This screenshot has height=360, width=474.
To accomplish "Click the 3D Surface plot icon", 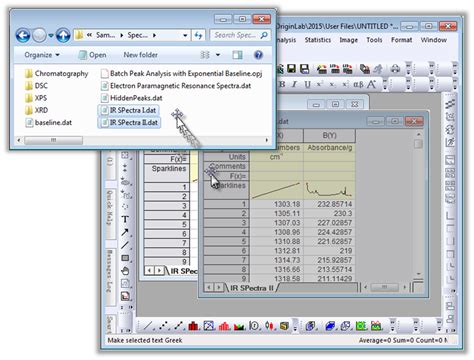I will point(330,326).
